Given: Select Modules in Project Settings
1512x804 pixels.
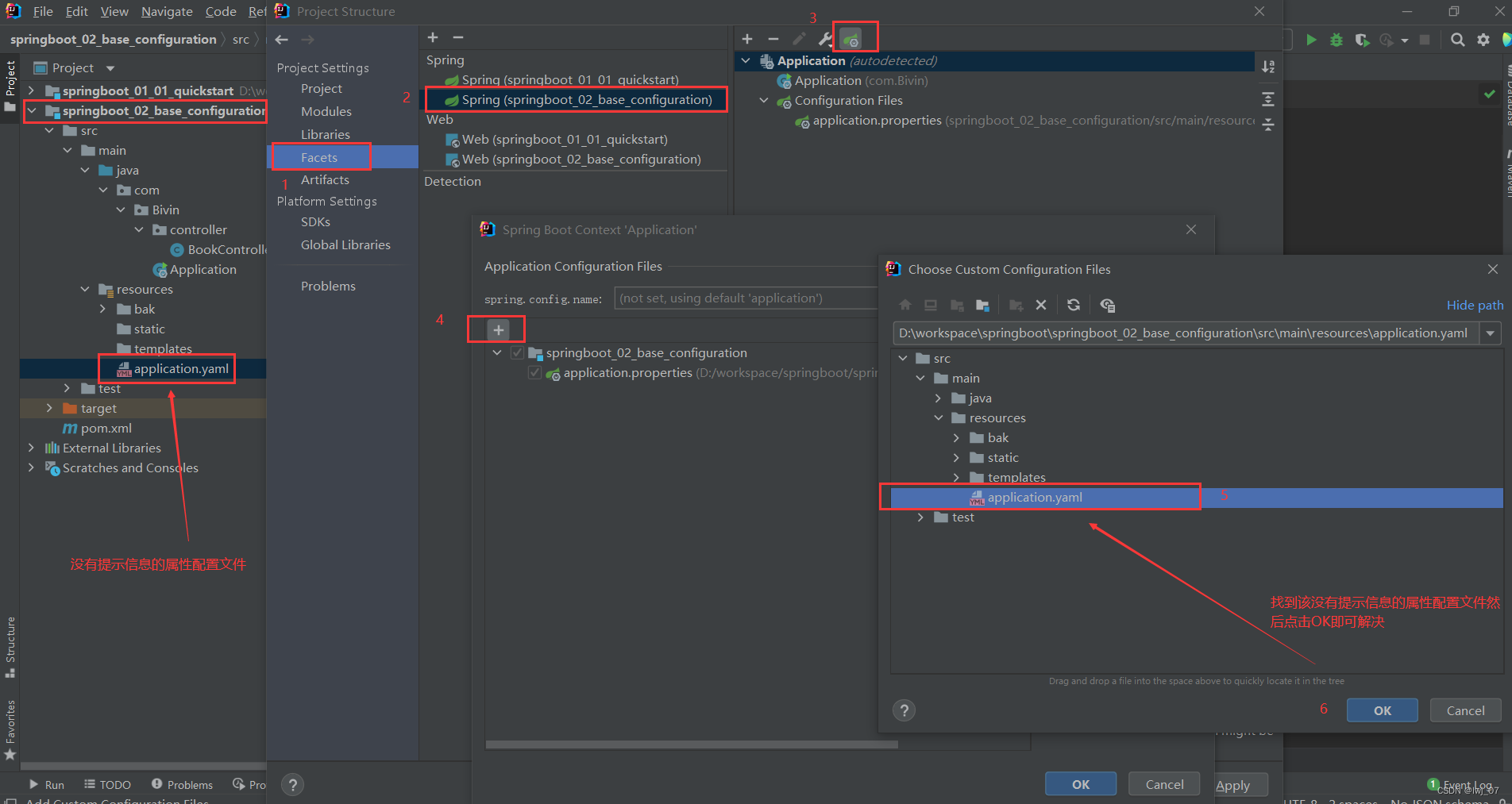Looking at the screenshot, I should tap(326, 112).
